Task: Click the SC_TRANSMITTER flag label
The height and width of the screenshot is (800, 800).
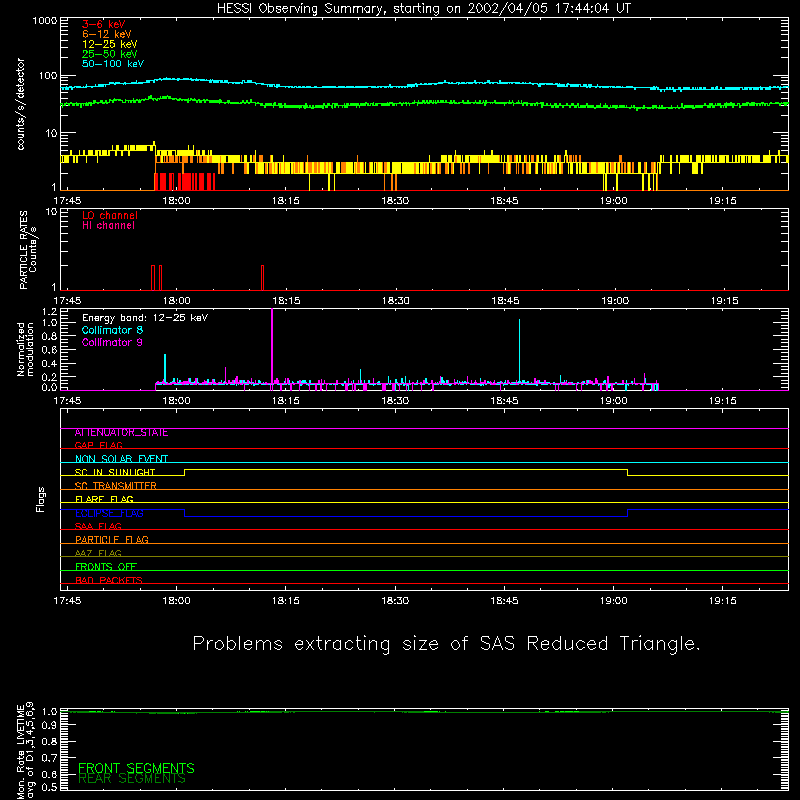Action: point(115,486)
